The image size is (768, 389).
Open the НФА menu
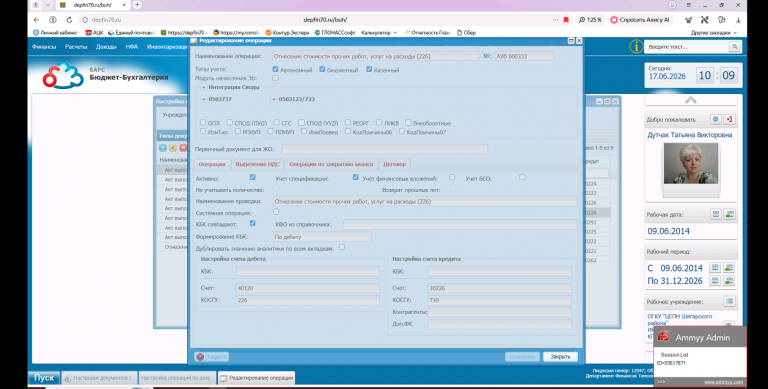pyautogui.click(x=132, y=47)
